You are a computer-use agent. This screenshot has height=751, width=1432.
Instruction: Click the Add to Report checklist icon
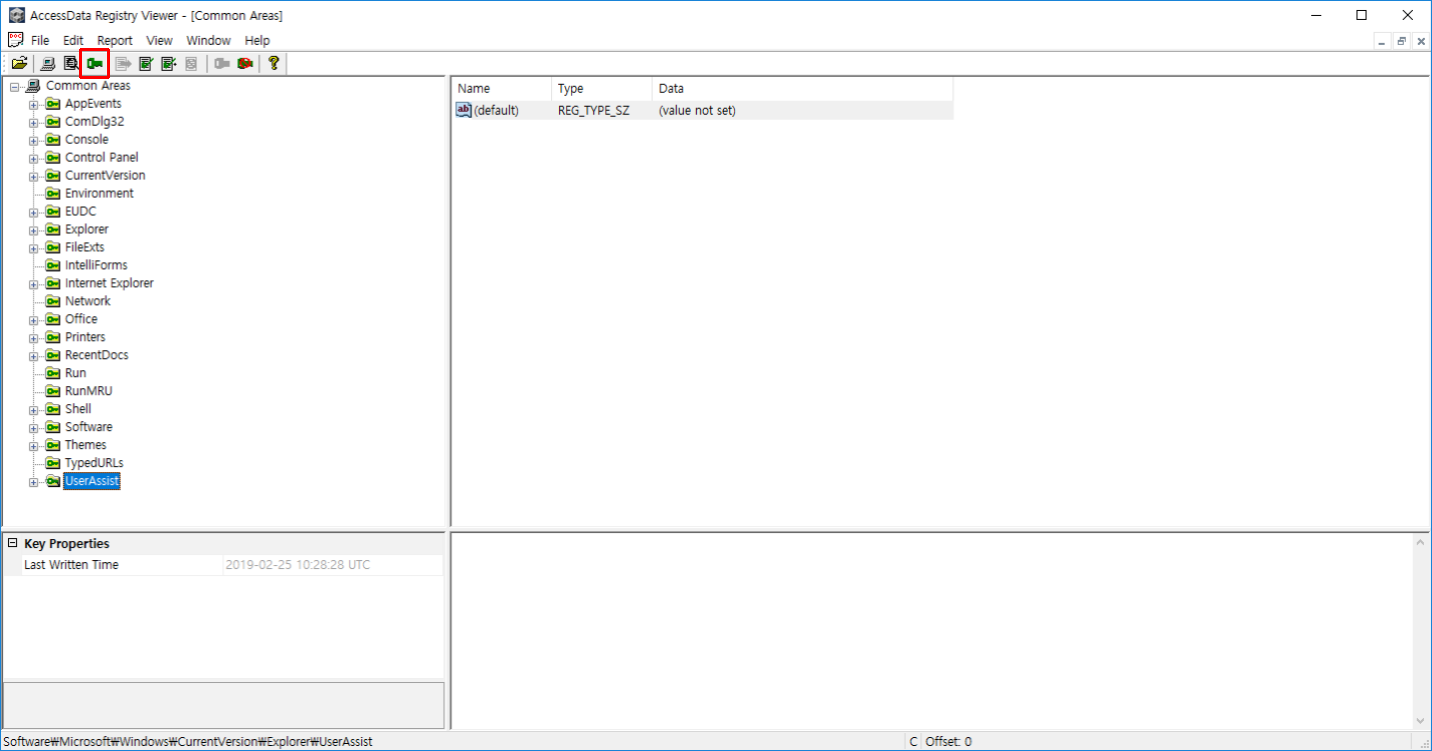(146, 63)
